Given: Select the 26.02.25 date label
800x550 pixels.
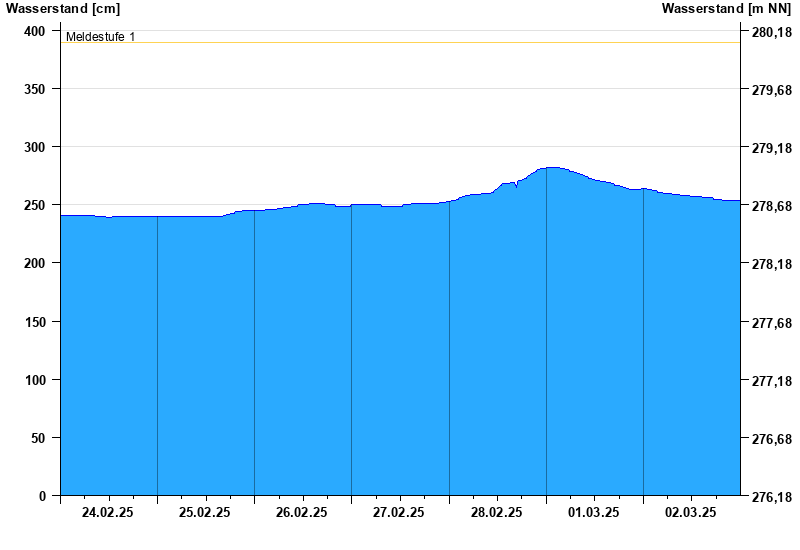Looking at the screenshot, I should click(302, 512).
